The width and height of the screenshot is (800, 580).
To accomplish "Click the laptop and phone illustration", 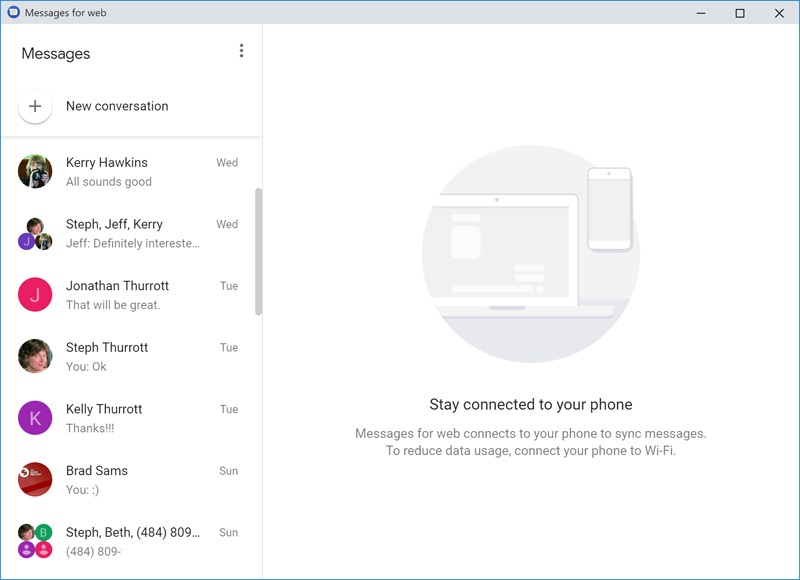I will coord(531,254).
